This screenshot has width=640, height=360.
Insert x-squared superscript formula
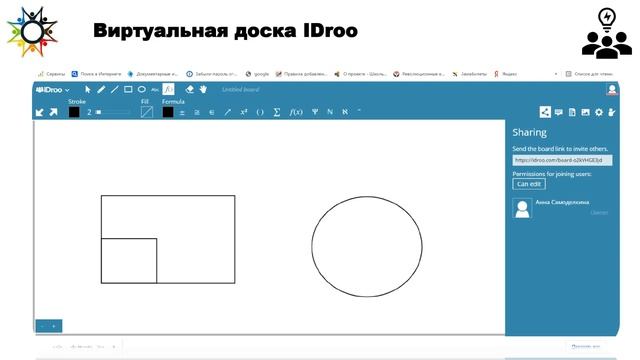click(x=244, y=112)
